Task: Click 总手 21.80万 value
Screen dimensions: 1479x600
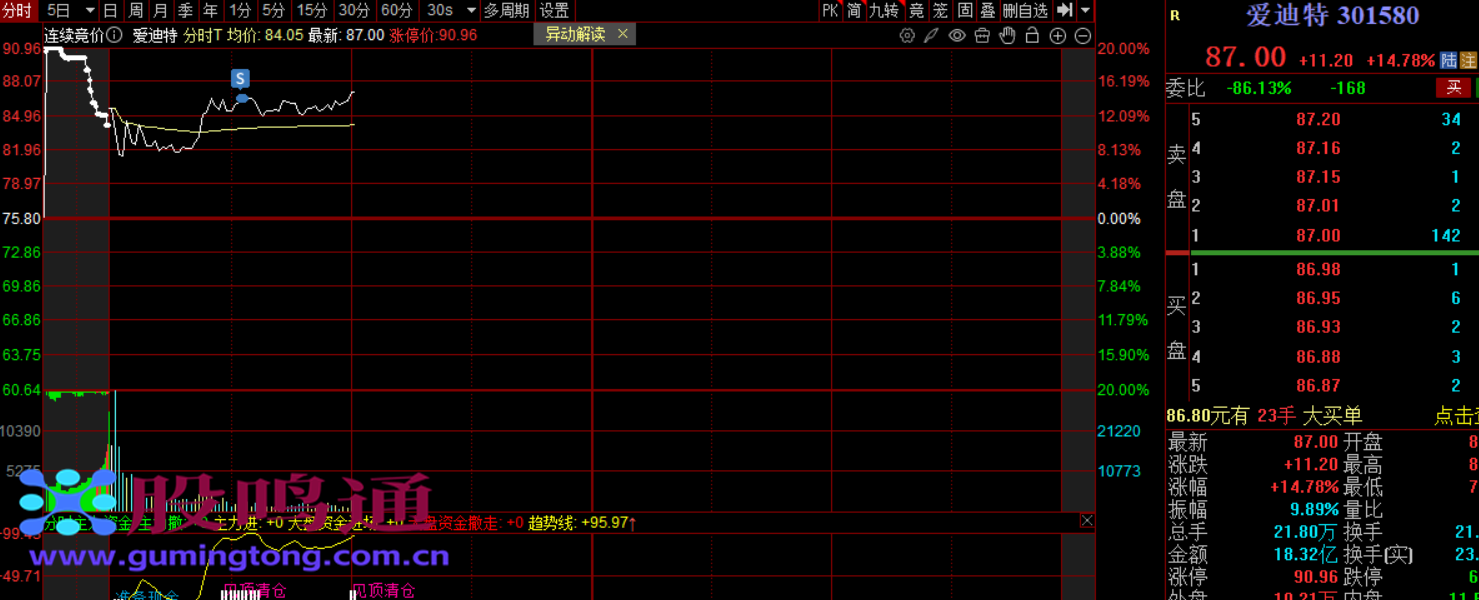Action: [1305, 532]
